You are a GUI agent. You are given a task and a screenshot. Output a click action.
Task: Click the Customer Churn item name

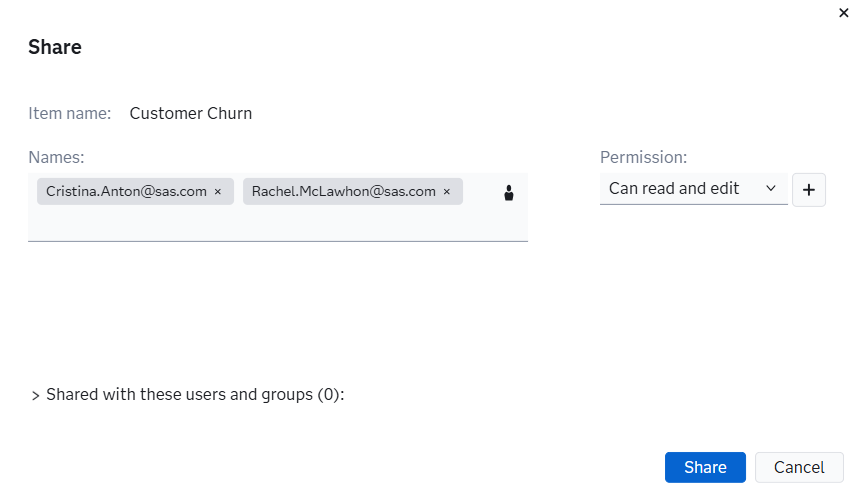(191, 113)
